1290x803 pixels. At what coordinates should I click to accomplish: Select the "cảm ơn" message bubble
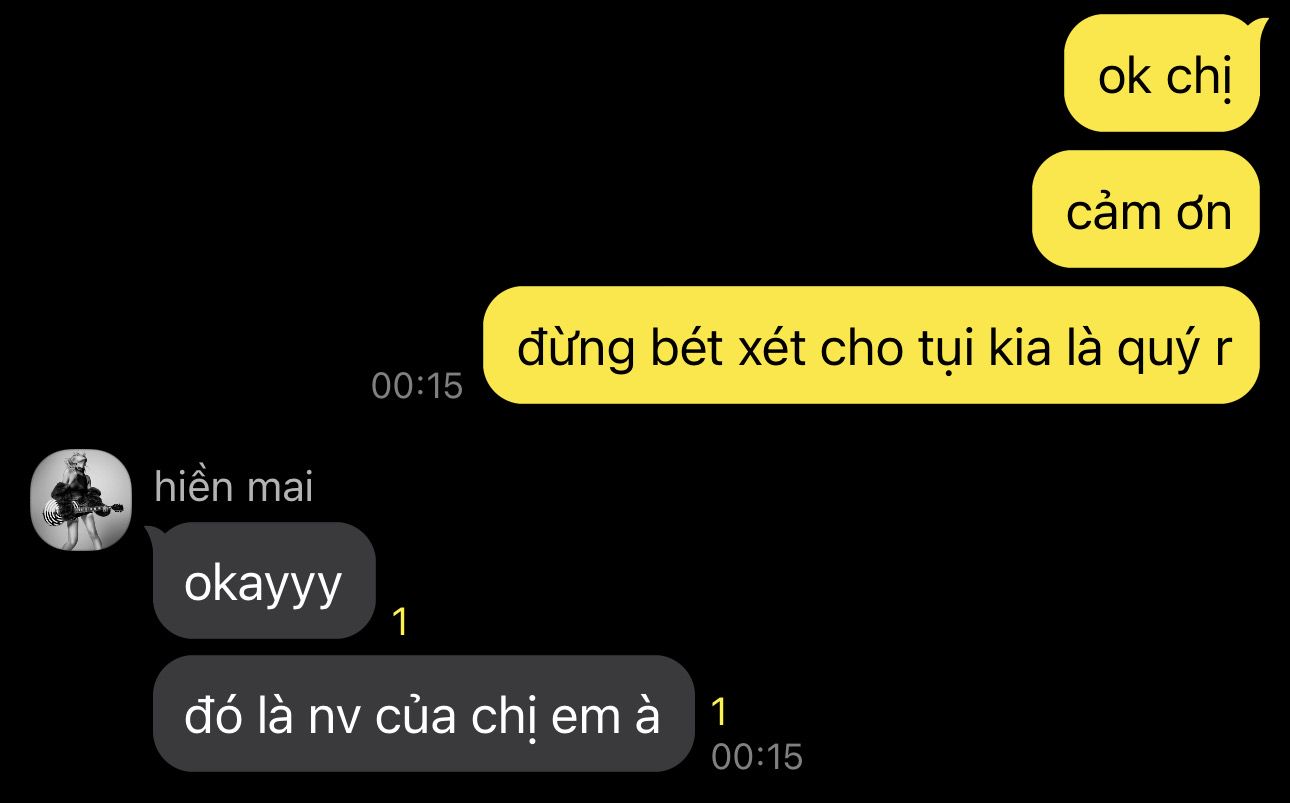pos(1146,209)
